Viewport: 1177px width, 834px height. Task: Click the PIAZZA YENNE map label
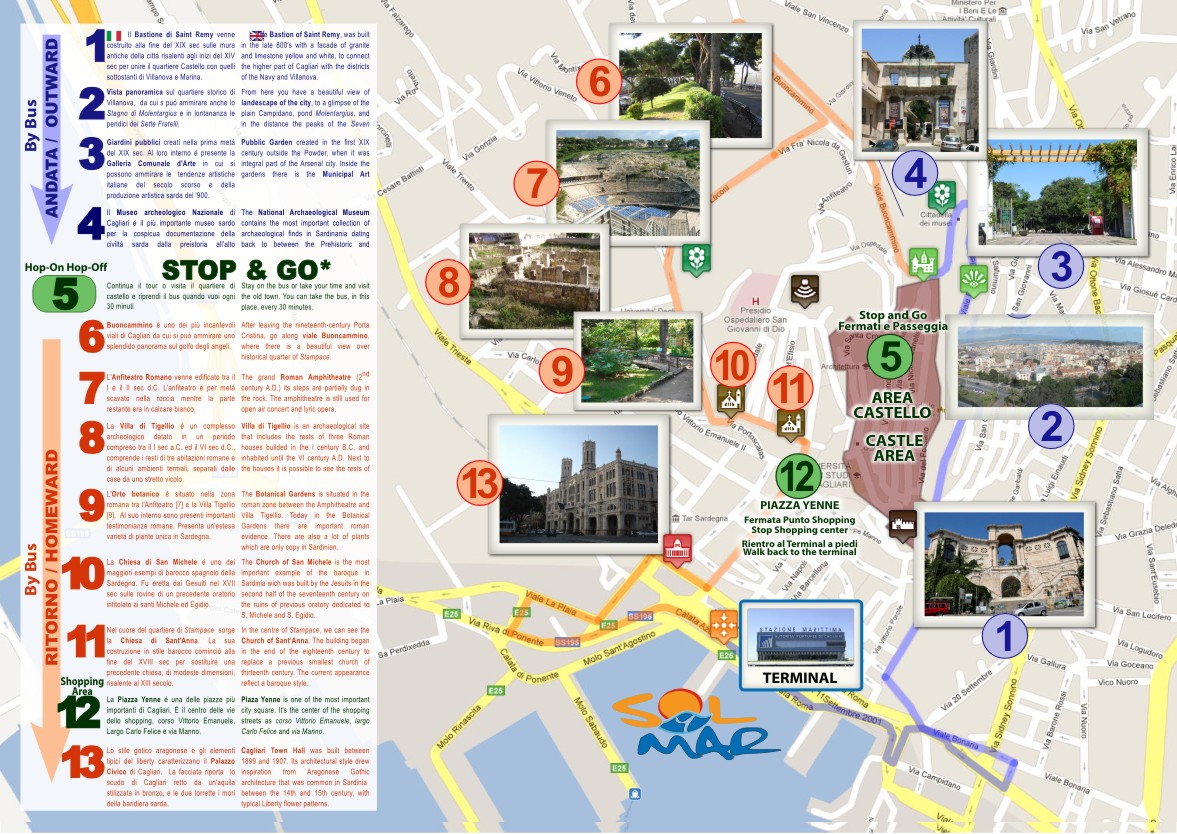[x=799, y=505]
